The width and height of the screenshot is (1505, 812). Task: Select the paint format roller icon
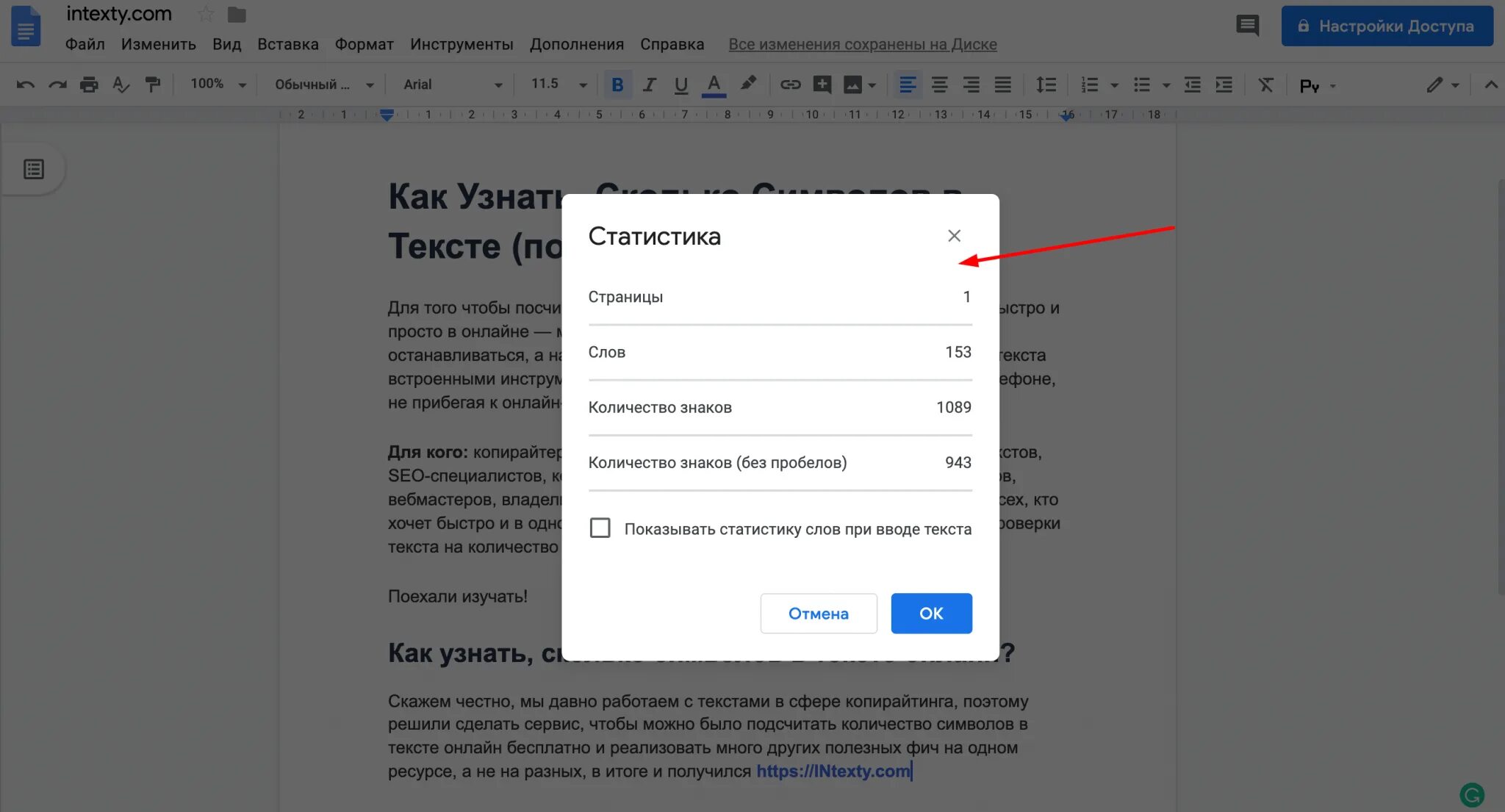pos(153,85)
